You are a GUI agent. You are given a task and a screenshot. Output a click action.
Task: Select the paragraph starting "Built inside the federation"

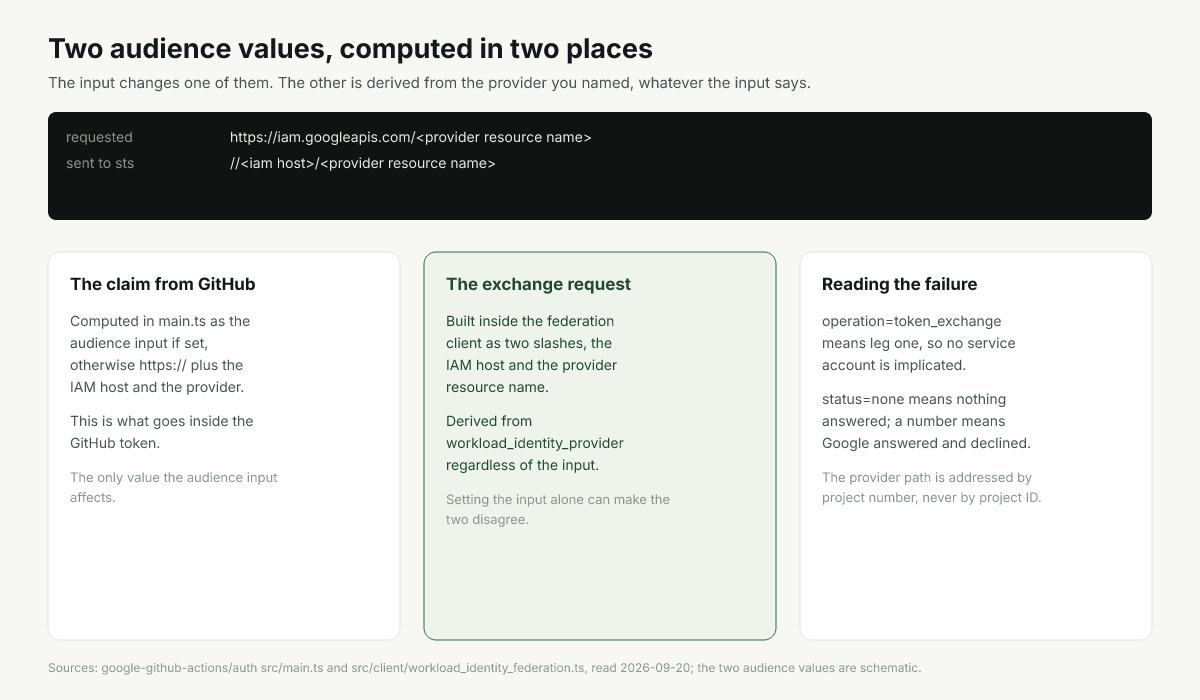tap(532, 354)
